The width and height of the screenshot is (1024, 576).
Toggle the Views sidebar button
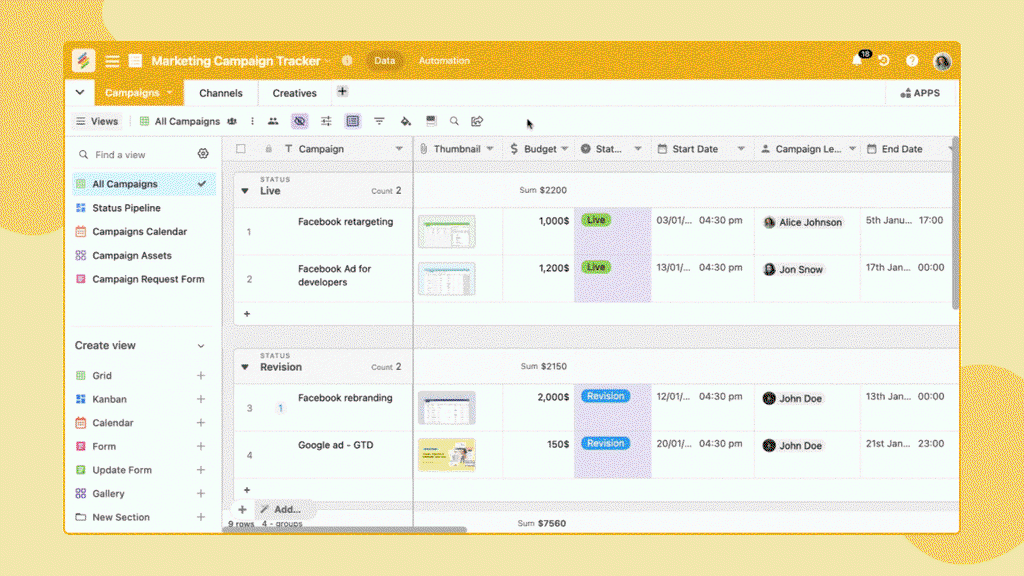click(97, 121)
